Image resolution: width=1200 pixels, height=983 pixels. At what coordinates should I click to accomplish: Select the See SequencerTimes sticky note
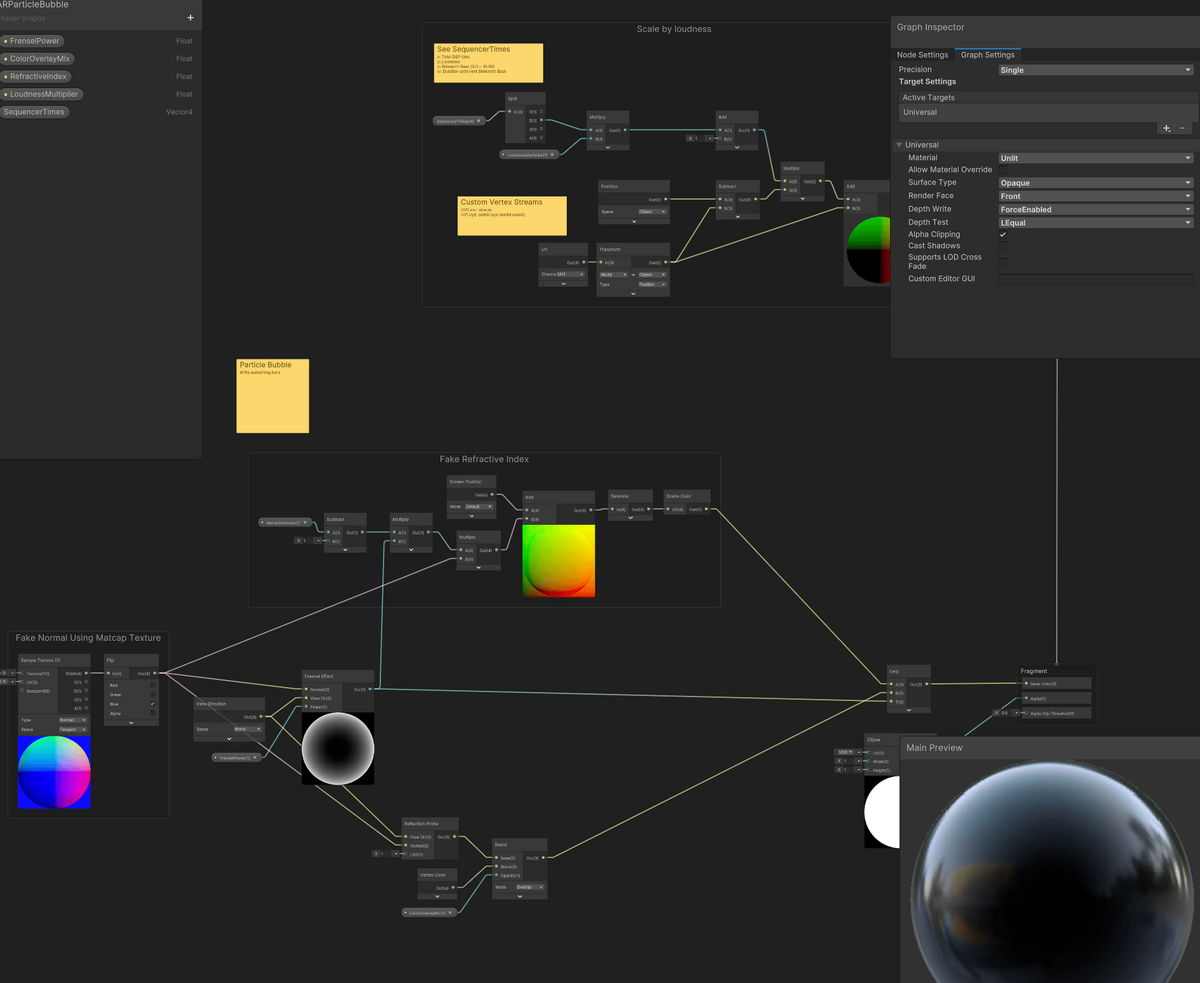coord(489,62)
